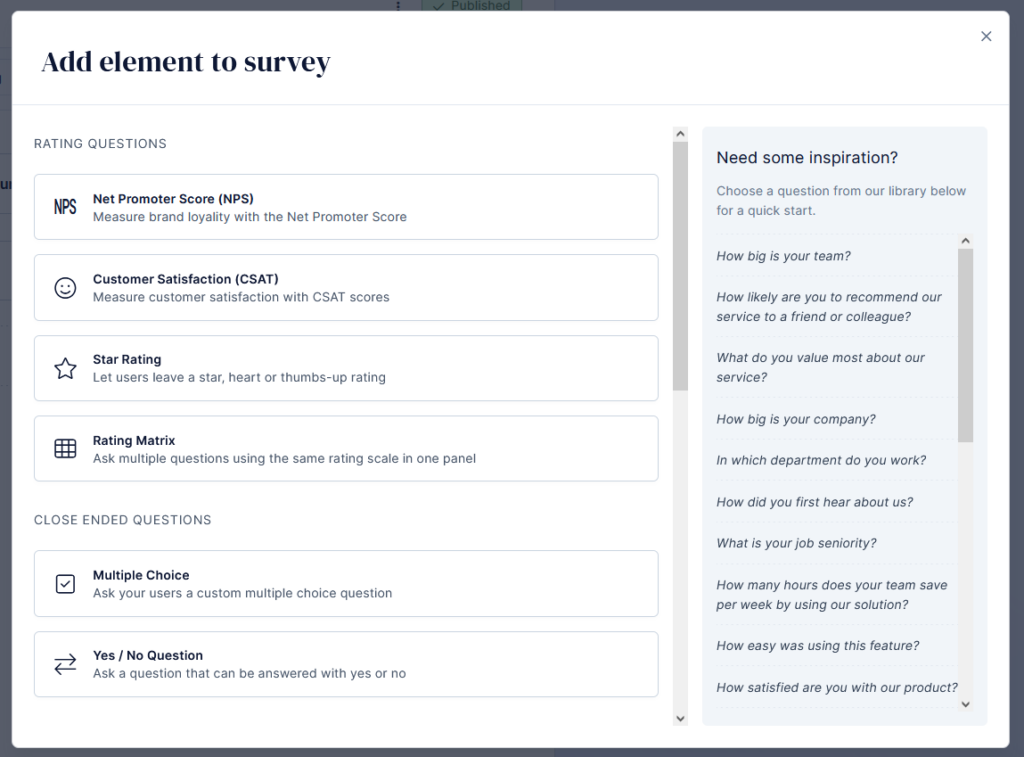Pick 'In which department do you work?'
The height and width of the screenshot is (757, 1024).
click(x=821, y=460)
